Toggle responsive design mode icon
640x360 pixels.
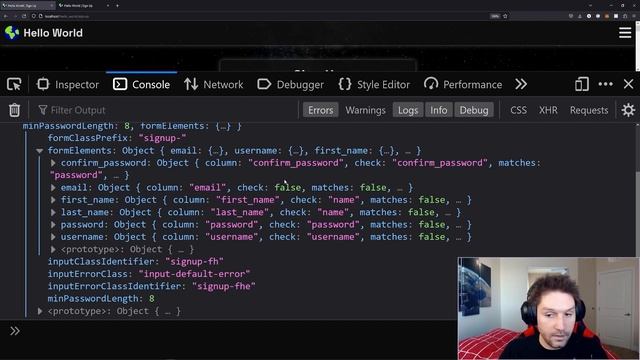582,84
